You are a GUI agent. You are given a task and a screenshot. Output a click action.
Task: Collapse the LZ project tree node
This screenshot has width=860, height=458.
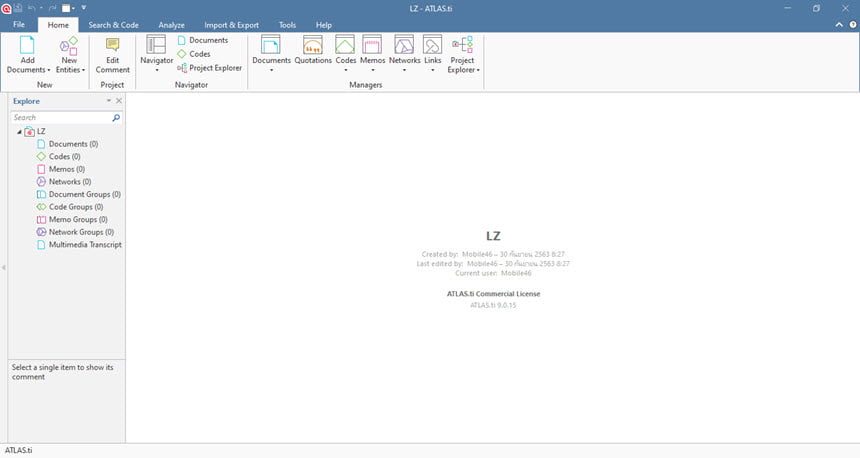[x=19, y=132]
